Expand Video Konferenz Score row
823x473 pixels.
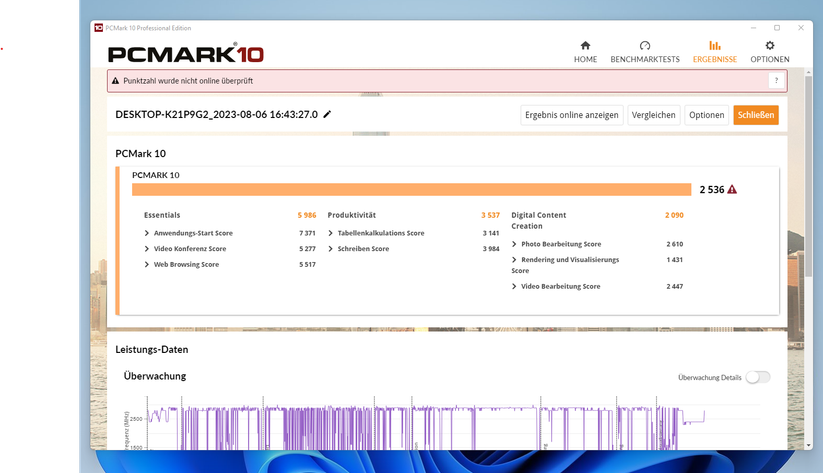147,249
